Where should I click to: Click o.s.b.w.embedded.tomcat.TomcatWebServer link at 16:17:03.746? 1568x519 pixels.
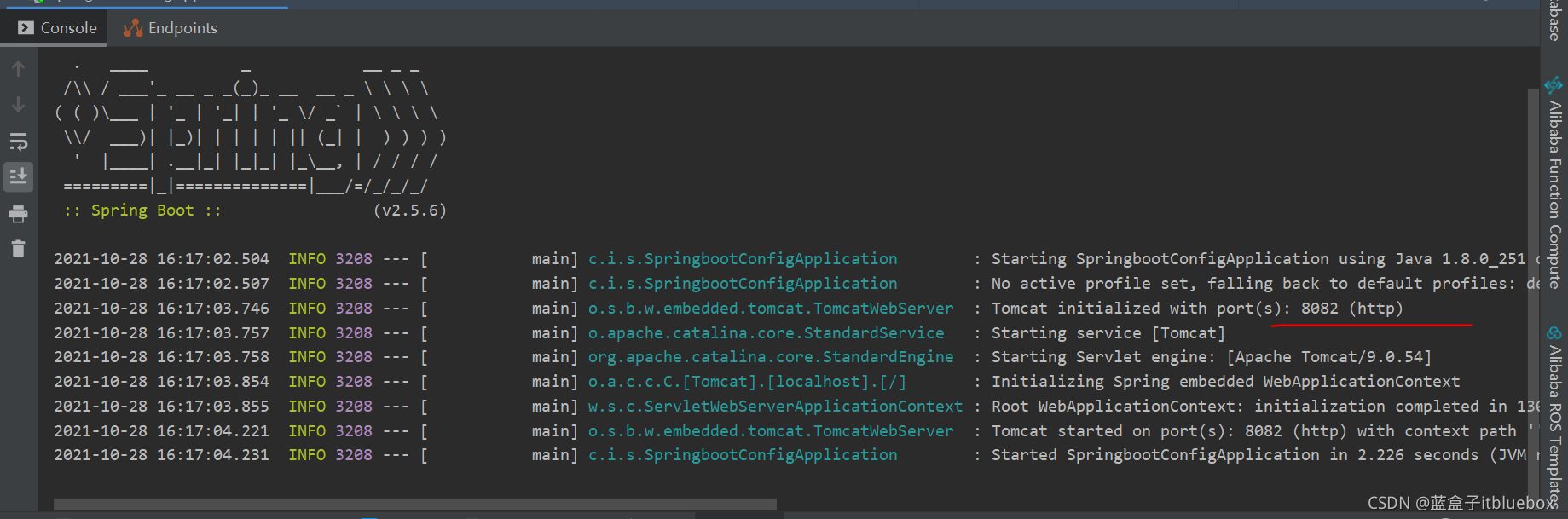pyautogui.click(x=771, y=309)
